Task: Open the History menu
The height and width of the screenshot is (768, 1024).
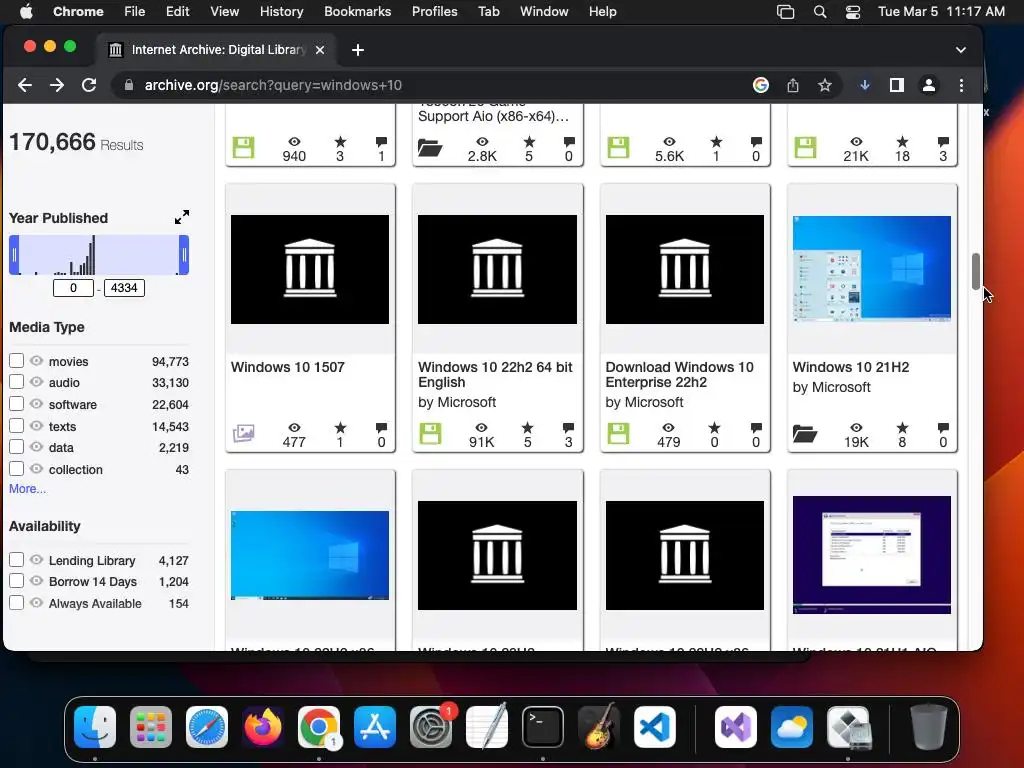Action: pos(281,11)
